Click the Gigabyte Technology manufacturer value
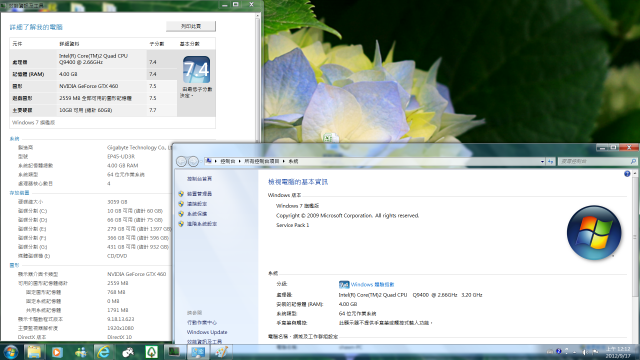Viewport: 640px width, 360px height. 140,147
